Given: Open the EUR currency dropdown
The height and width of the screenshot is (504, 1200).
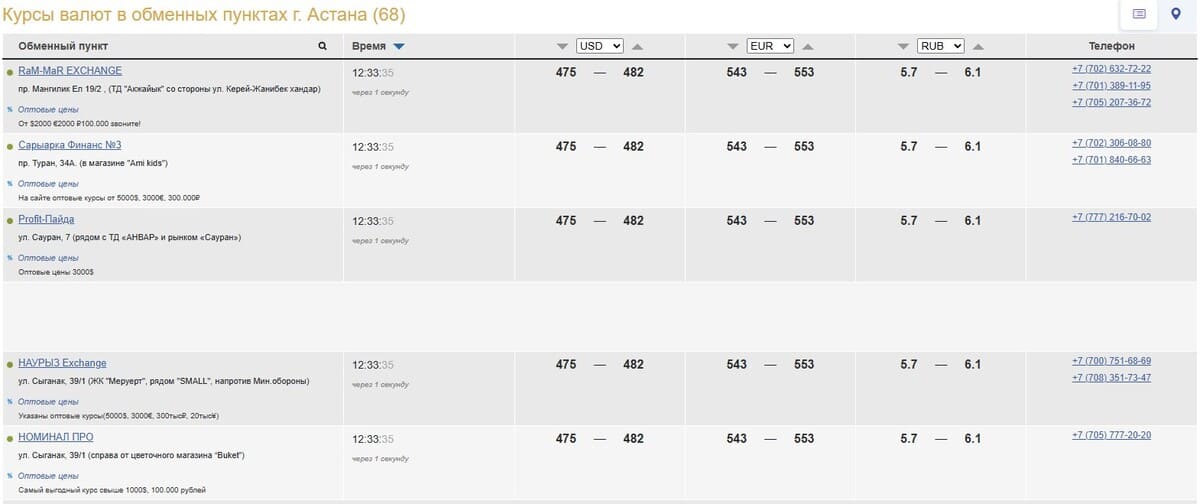Looking at the screenshot, I should pyautogui.click(x=770, y=46).
